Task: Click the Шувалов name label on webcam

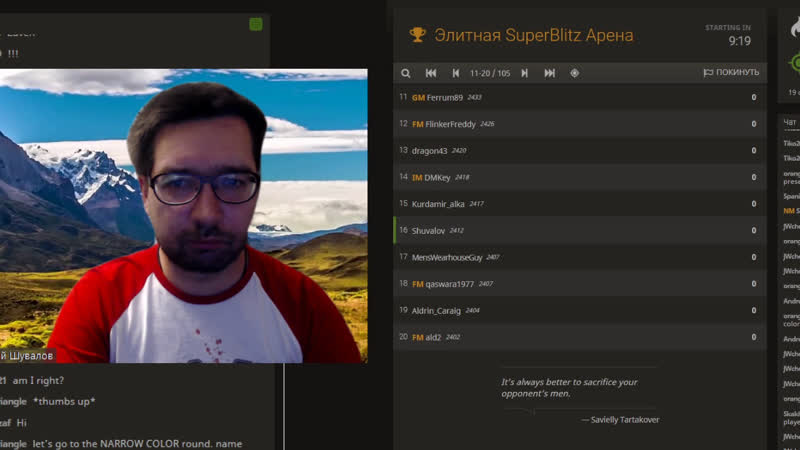Action: pos(27,356)
